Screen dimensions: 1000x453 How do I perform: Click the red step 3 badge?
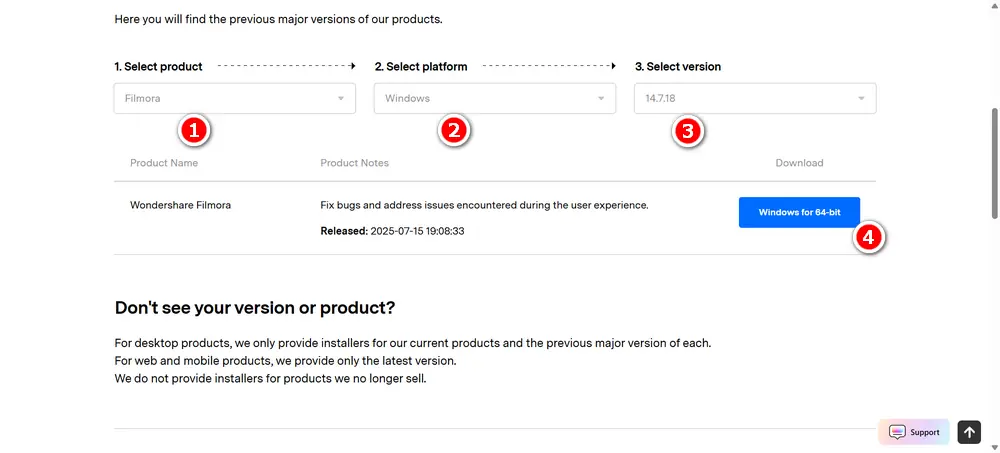688,131
